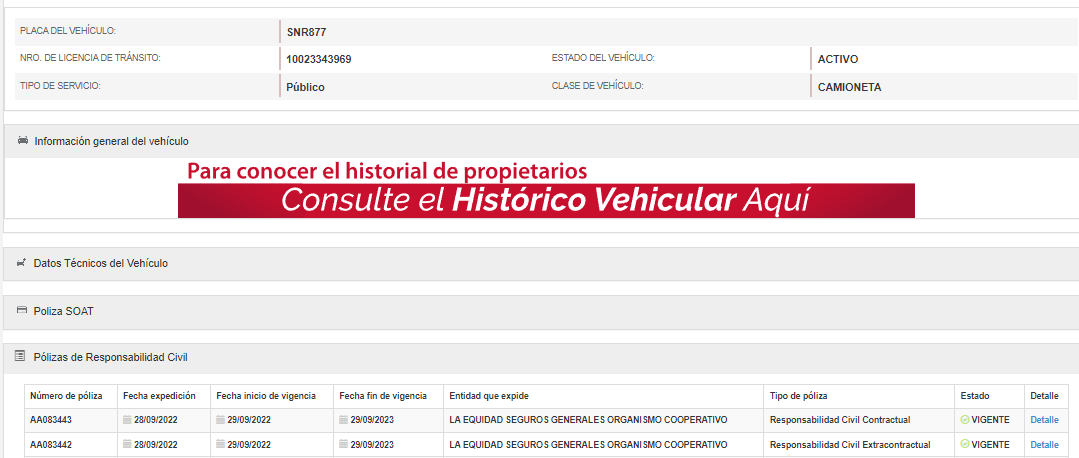The image size is (1079, 458).
Task: Click green check icon for policy AA083443 status
Action: [964, 419]
